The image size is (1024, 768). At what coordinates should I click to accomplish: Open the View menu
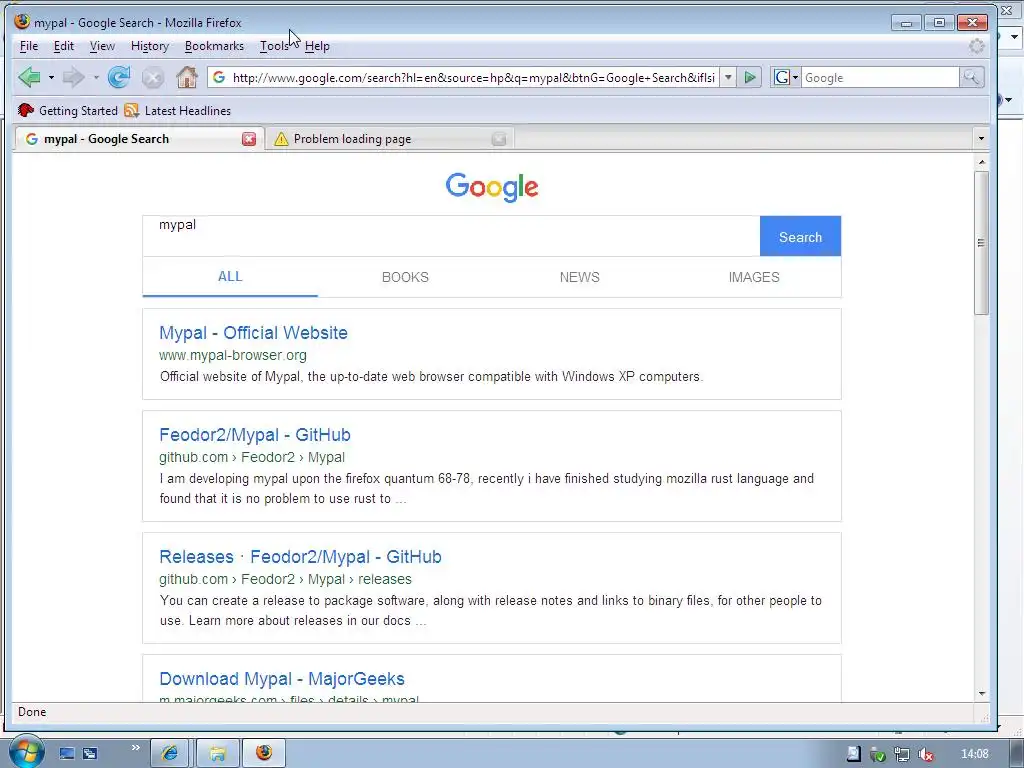102,46
